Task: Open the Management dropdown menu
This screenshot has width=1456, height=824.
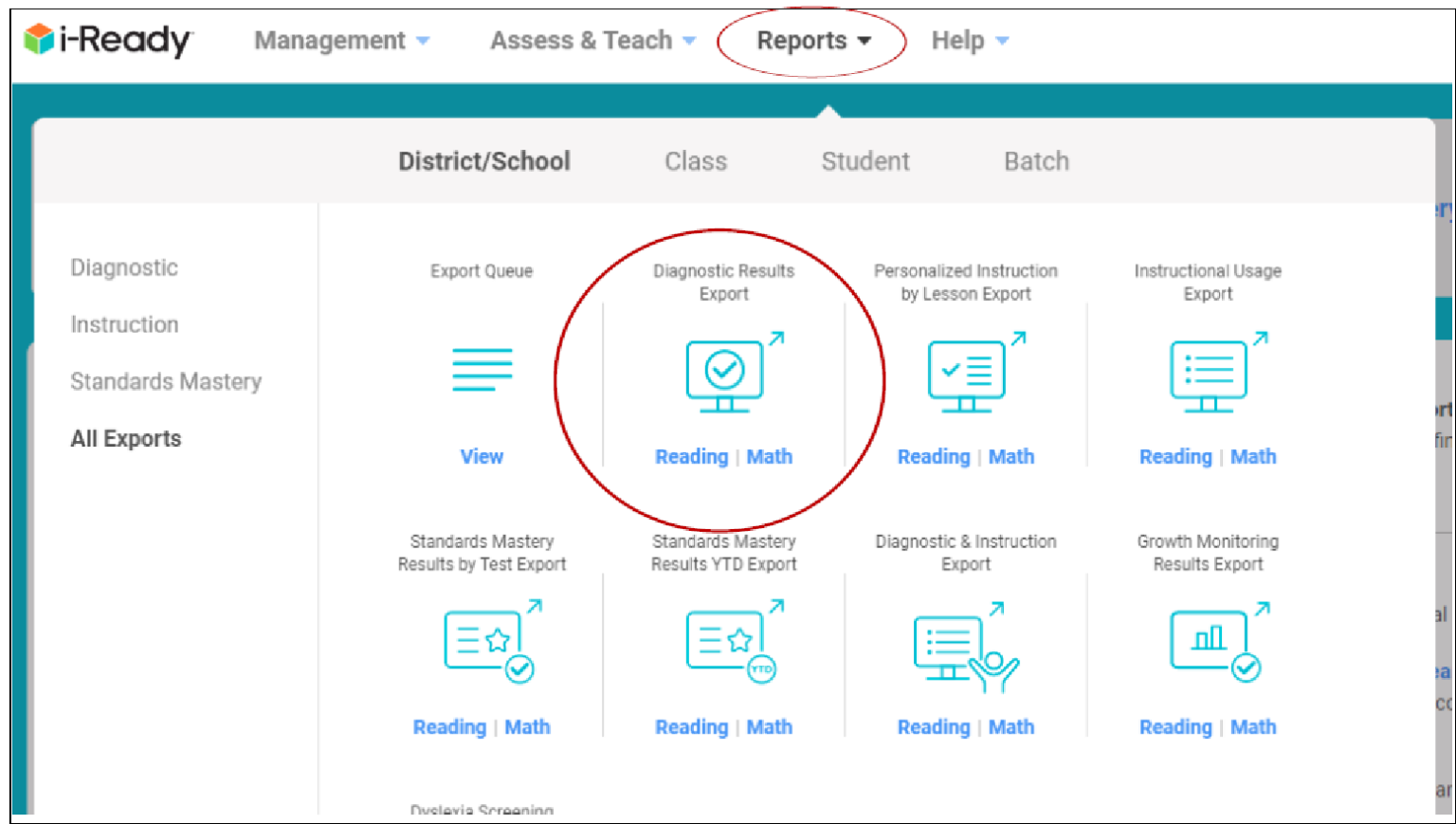Action: [x=341, y=41]
